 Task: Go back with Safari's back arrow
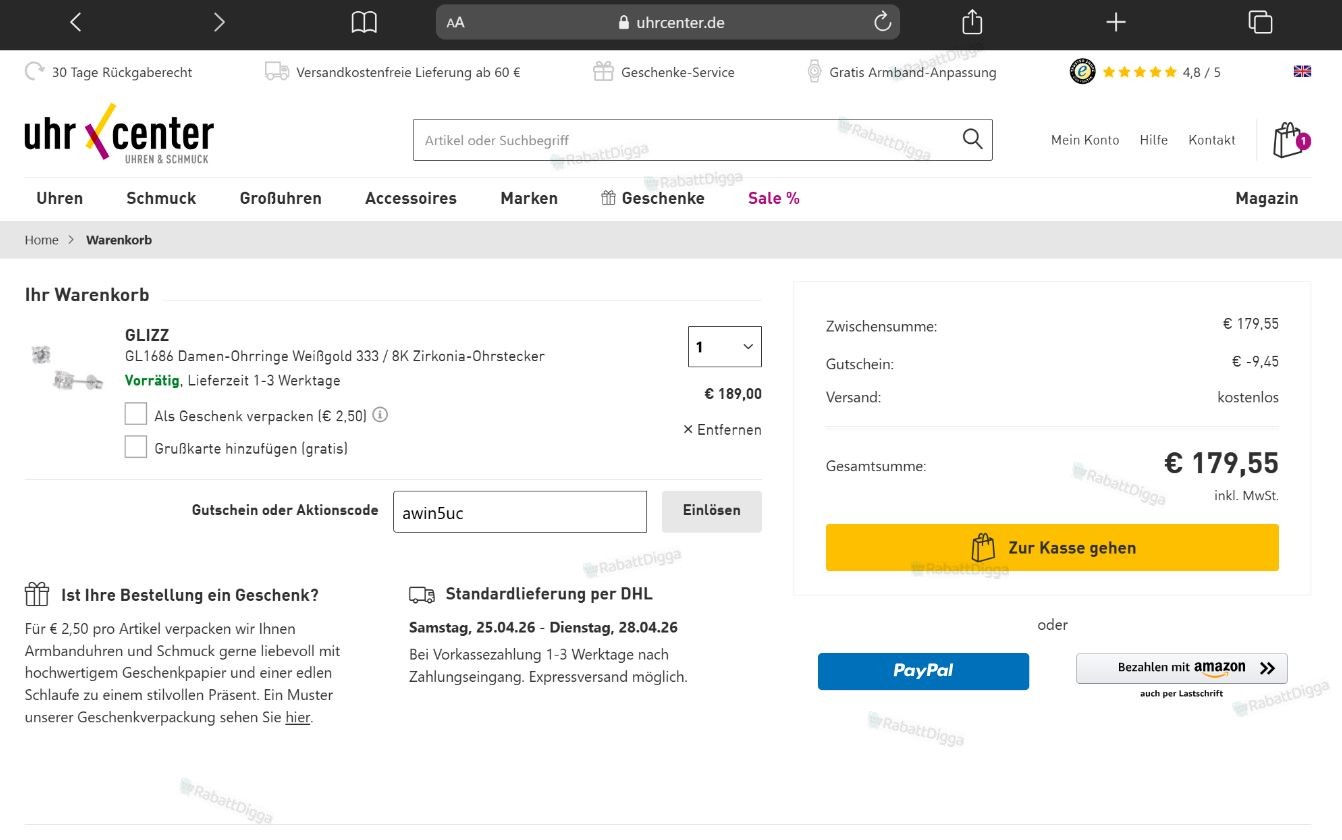coord(76,22)
